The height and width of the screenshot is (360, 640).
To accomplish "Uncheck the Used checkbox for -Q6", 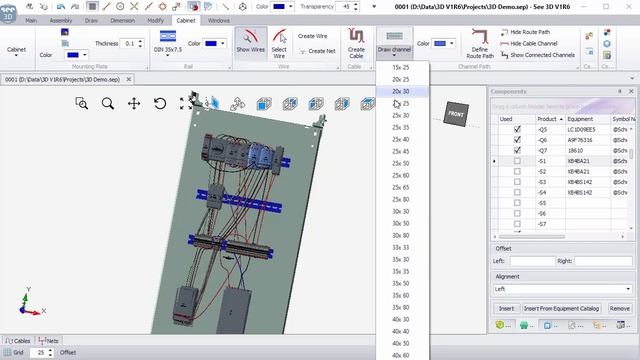I will [x=517, y=140].
